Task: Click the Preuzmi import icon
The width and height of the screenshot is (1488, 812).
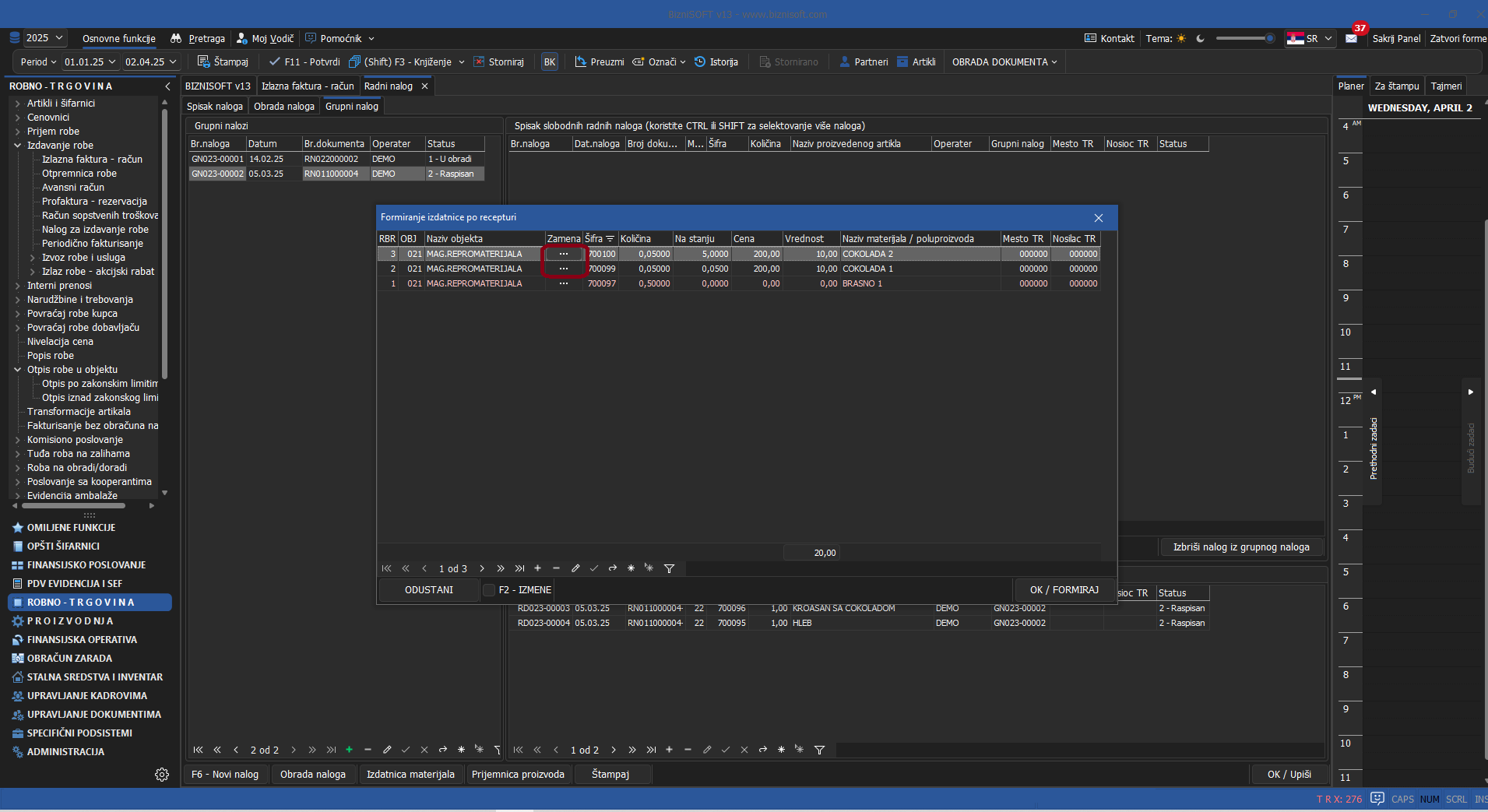Action: click(581, 62)
